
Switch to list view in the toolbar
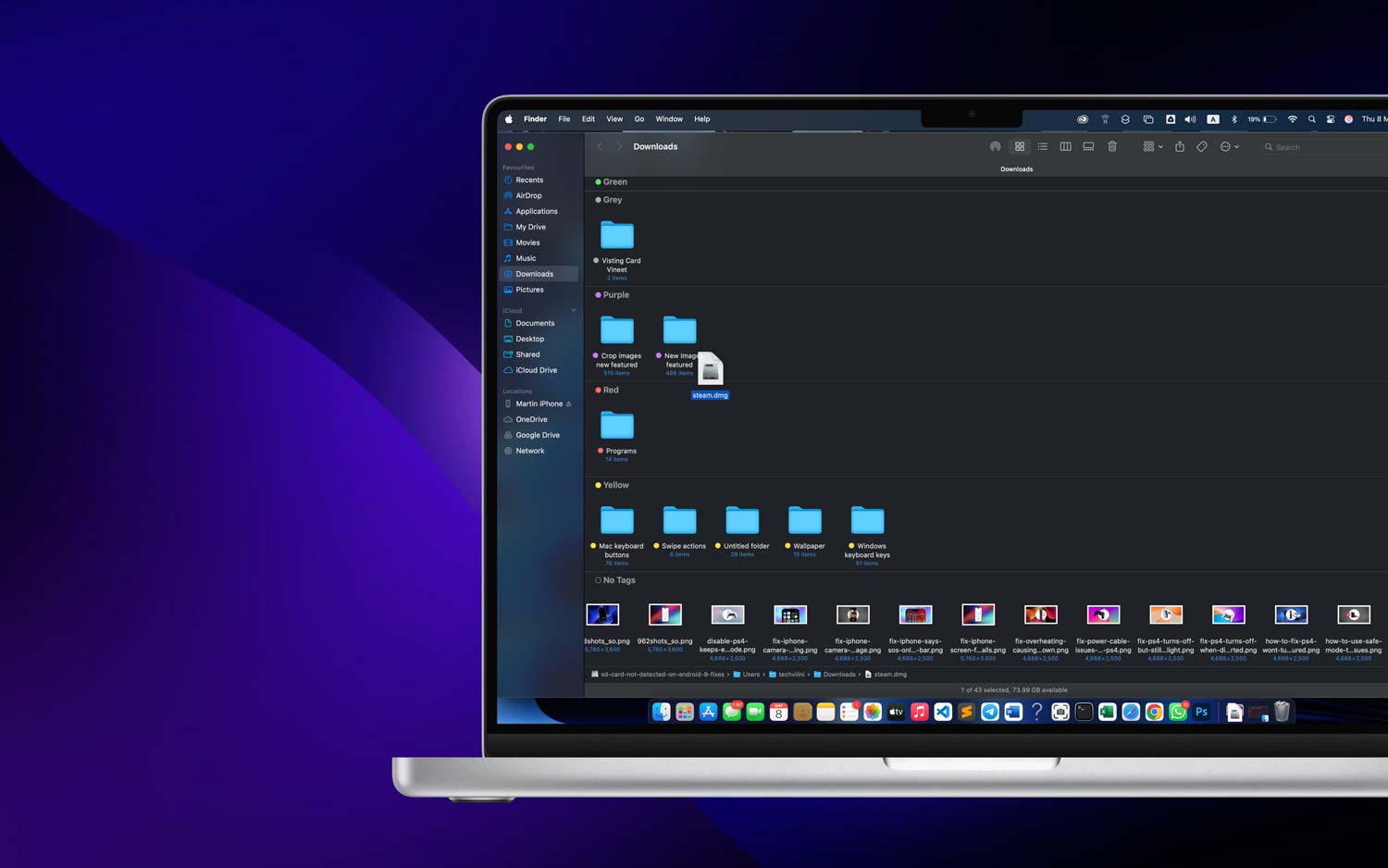click(1043, 146)
